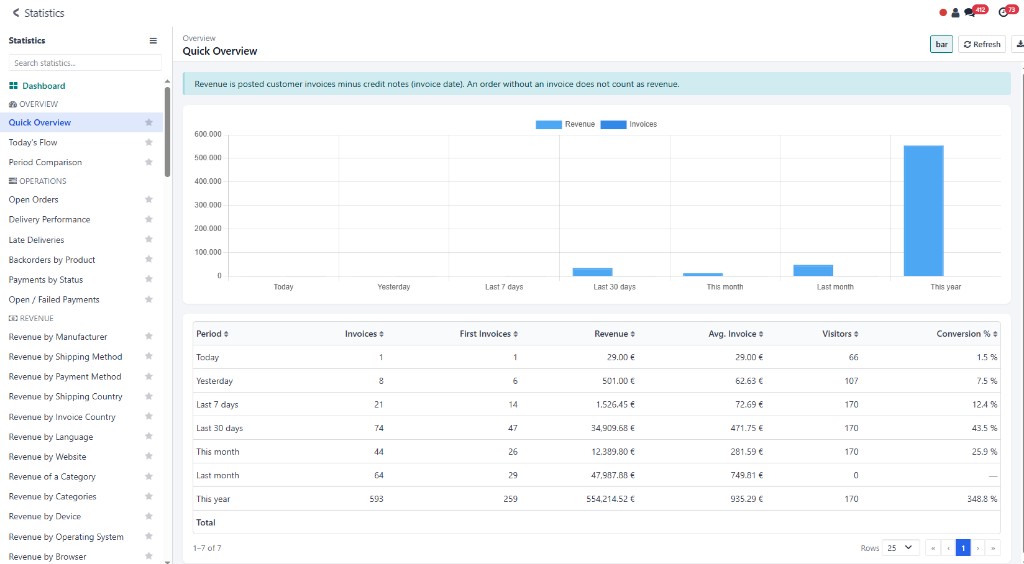Star the Delivery Performance report
1024x564 pixels.
pos(149,219)
